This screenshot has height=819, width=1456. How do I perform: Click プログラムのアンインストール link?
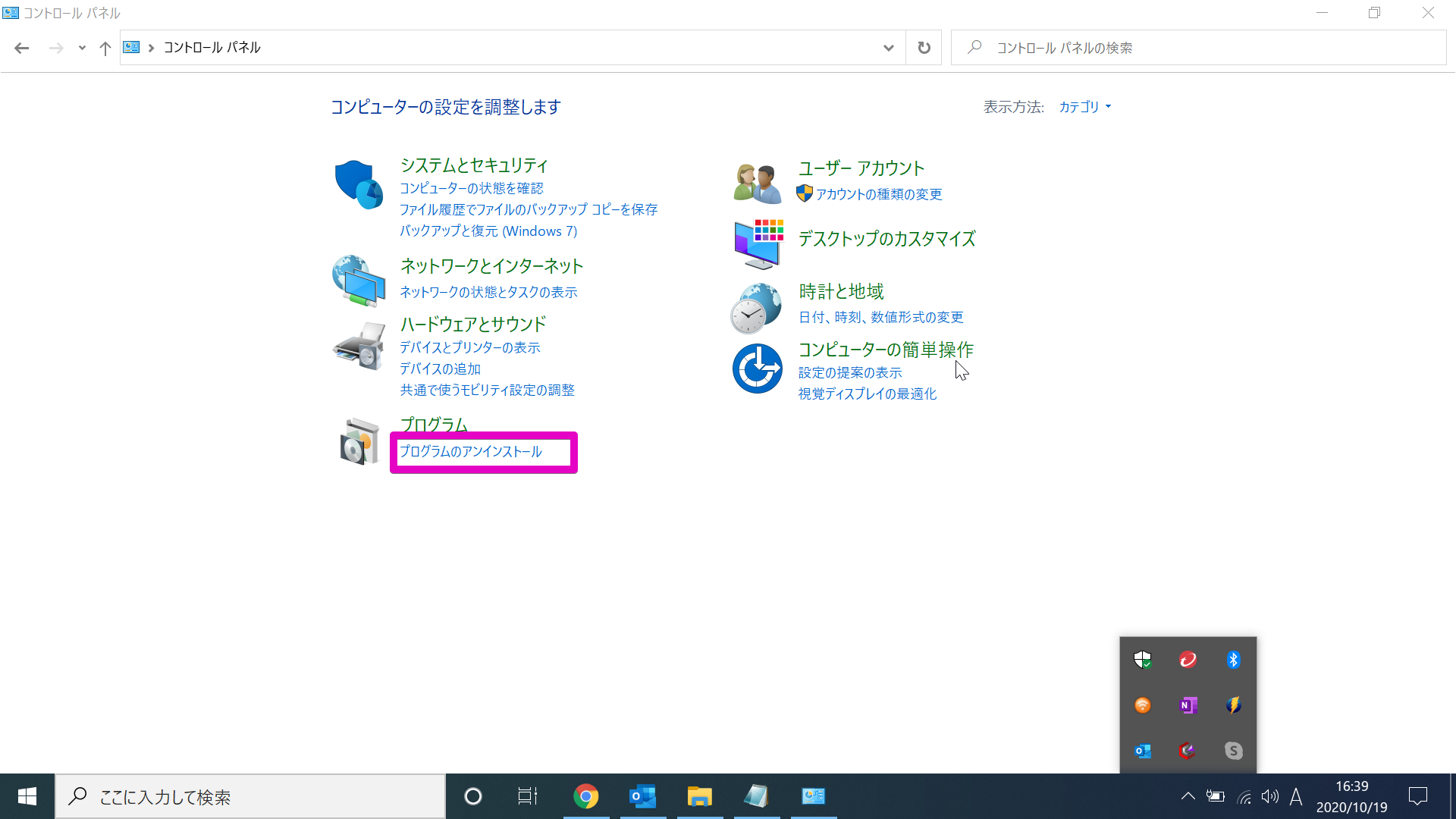tap(471, 452)
